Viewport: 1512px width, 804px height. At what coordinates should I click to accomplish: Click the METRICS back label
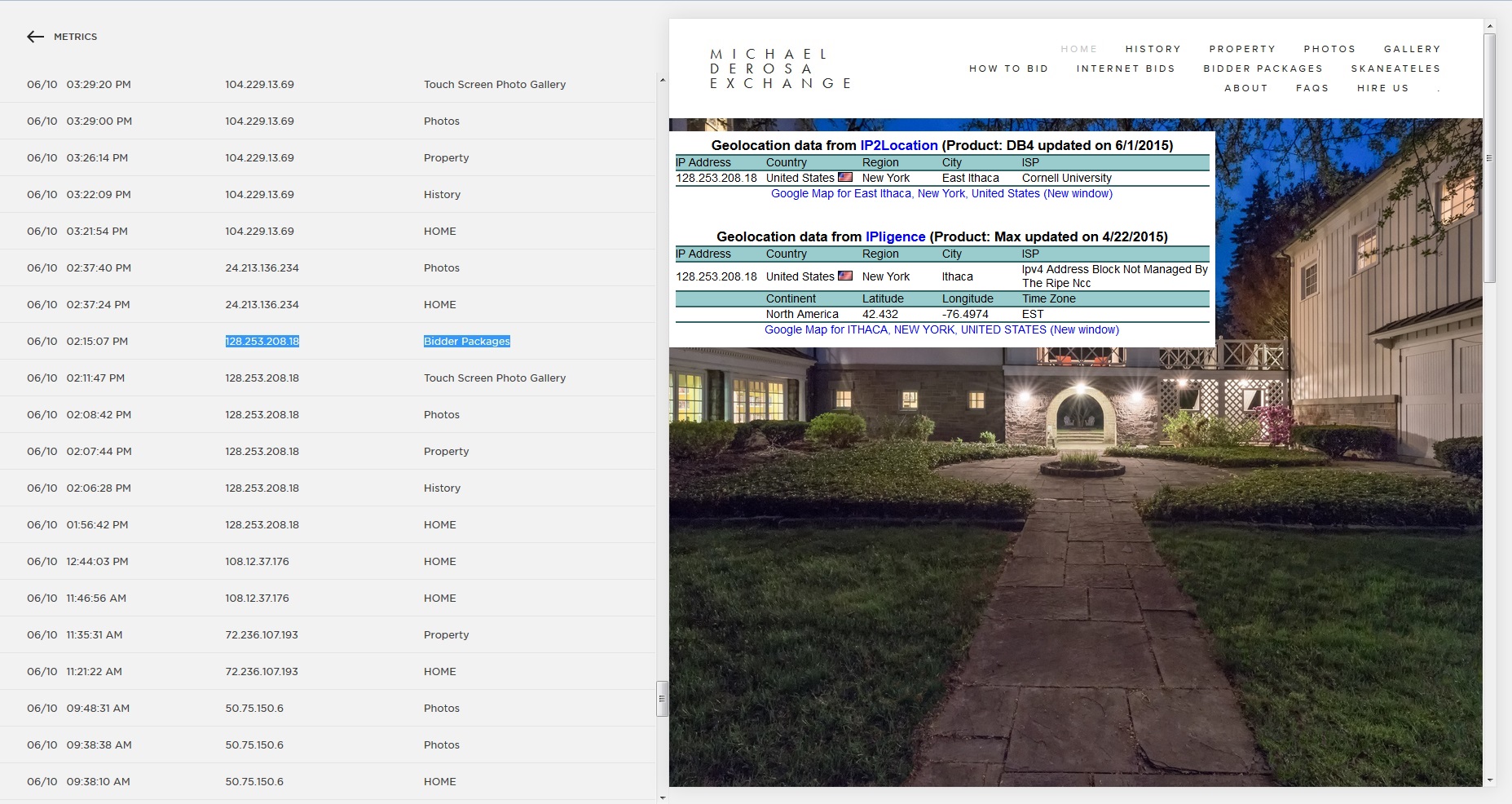[75, 37]
